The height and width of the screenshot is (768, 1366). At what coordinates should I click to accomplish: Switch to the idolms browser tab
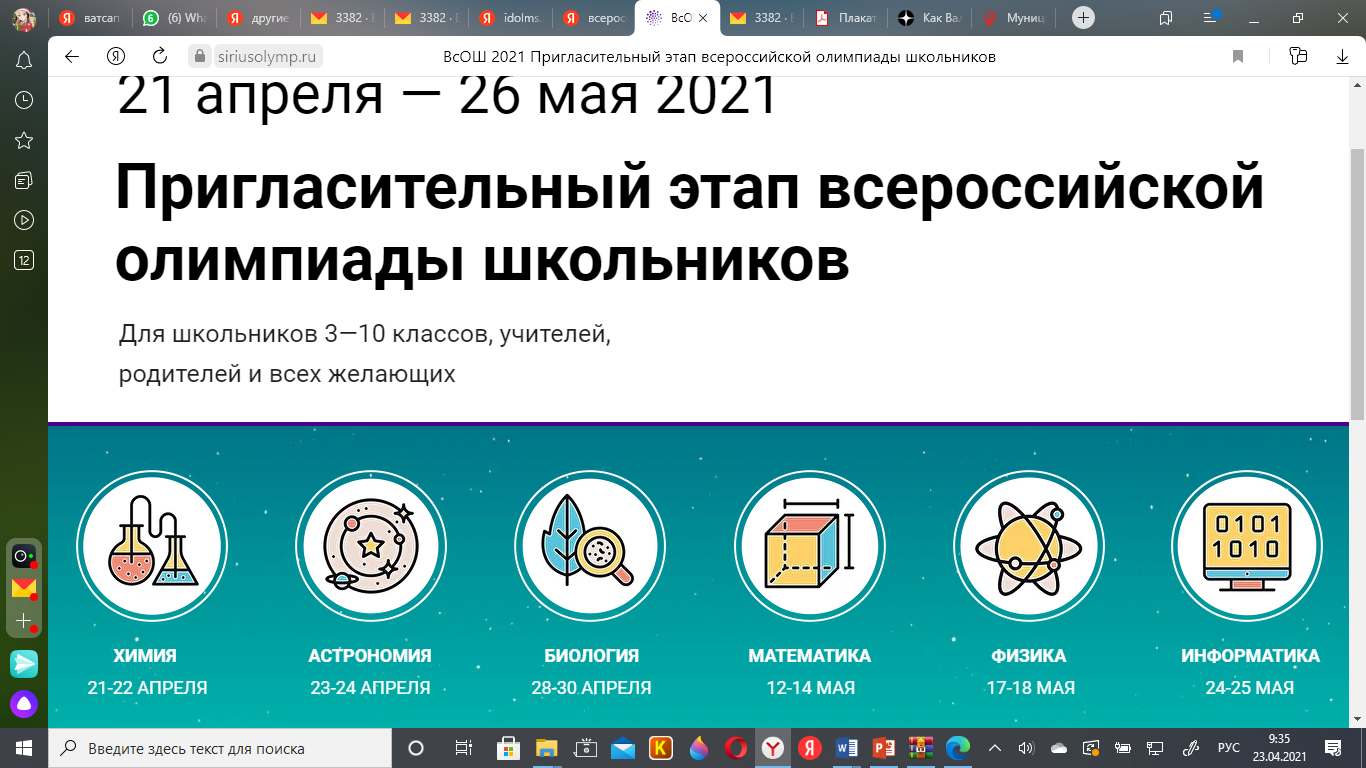click(x=513, y=18)
